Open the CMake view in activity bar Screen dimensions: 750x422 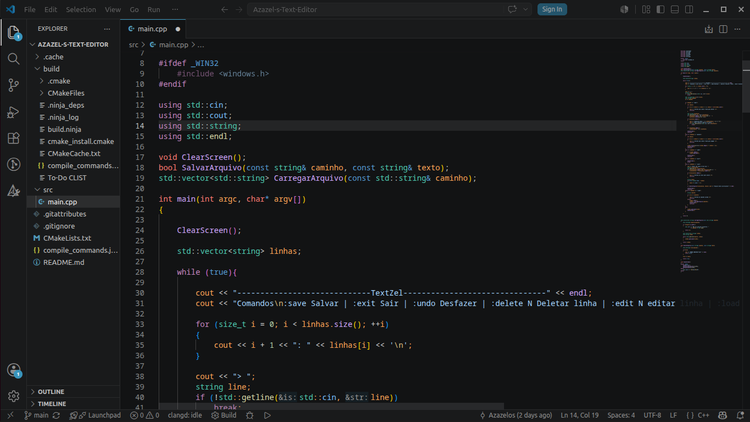(13, 191)
